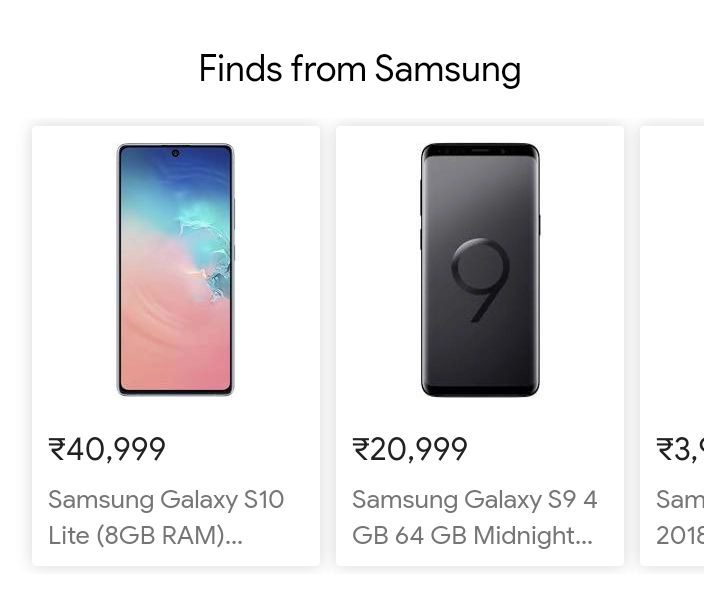Open the black Galaxy S9 phone image
The width and height of the screenshot is (720, 609).
(x=479, y=270)
